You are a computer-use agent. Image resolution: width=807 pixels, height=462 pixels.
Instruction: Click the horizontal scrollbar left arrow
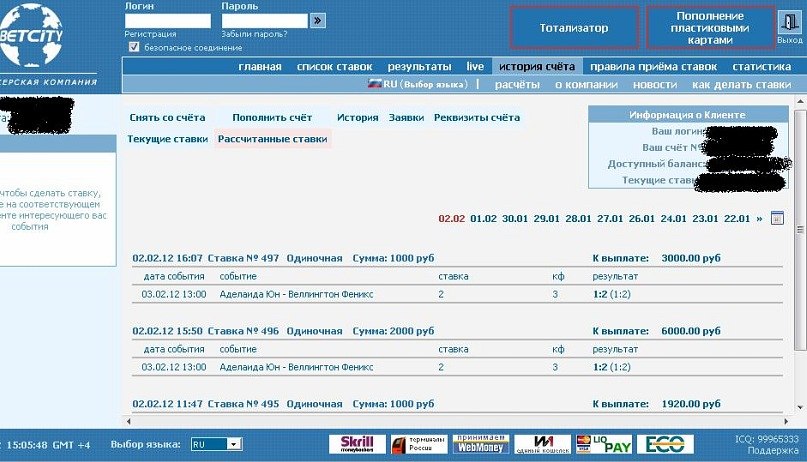[x=129, y=421]
